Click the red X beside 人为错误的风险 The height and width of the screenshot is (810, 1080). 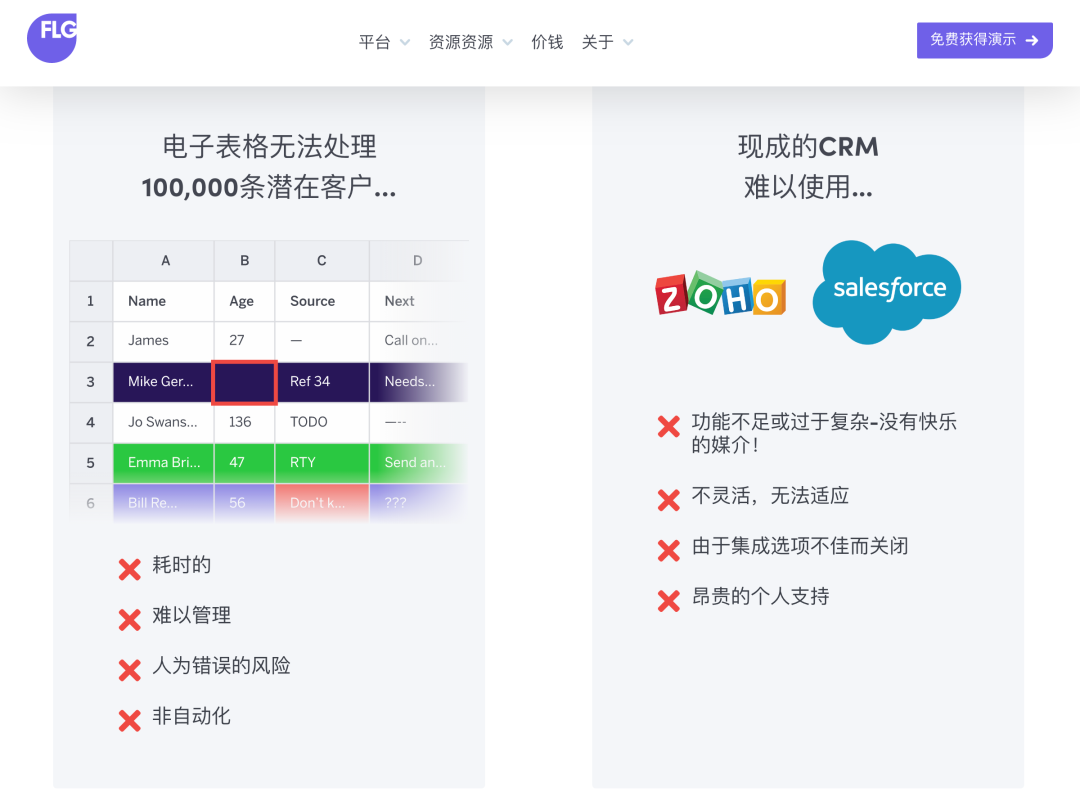pos(129,670)
